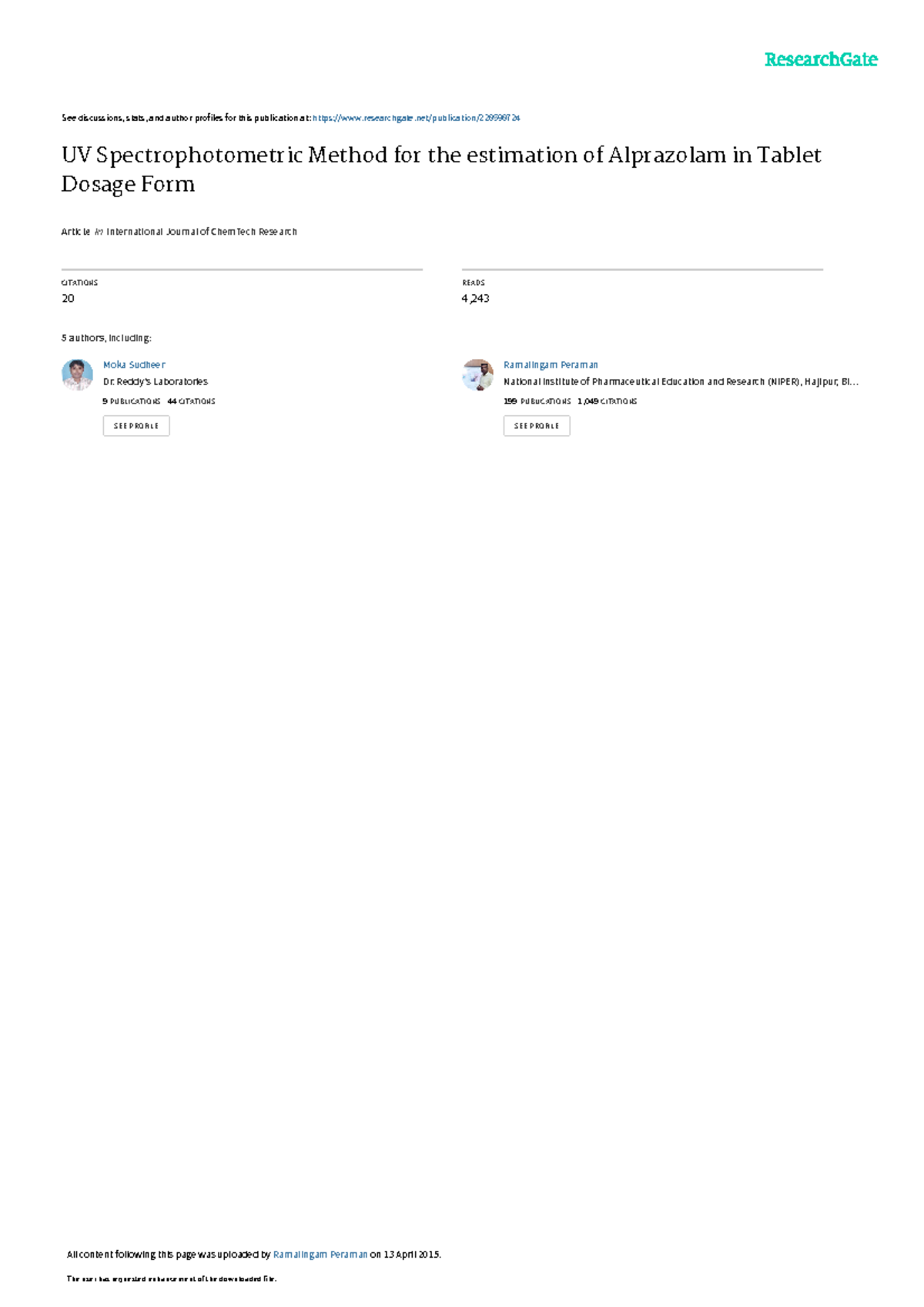Viewport: 924px width, 1307px height.
Task: Click Moka Sudheer's 44 citations stat
Action: [191, 401]
